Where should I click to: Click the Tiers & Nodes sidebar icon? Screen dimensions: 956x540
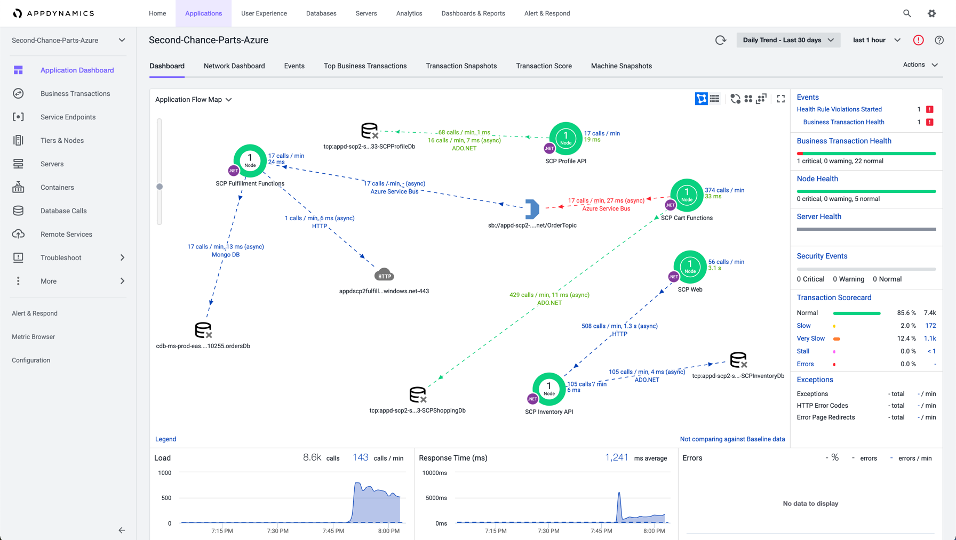18,140
